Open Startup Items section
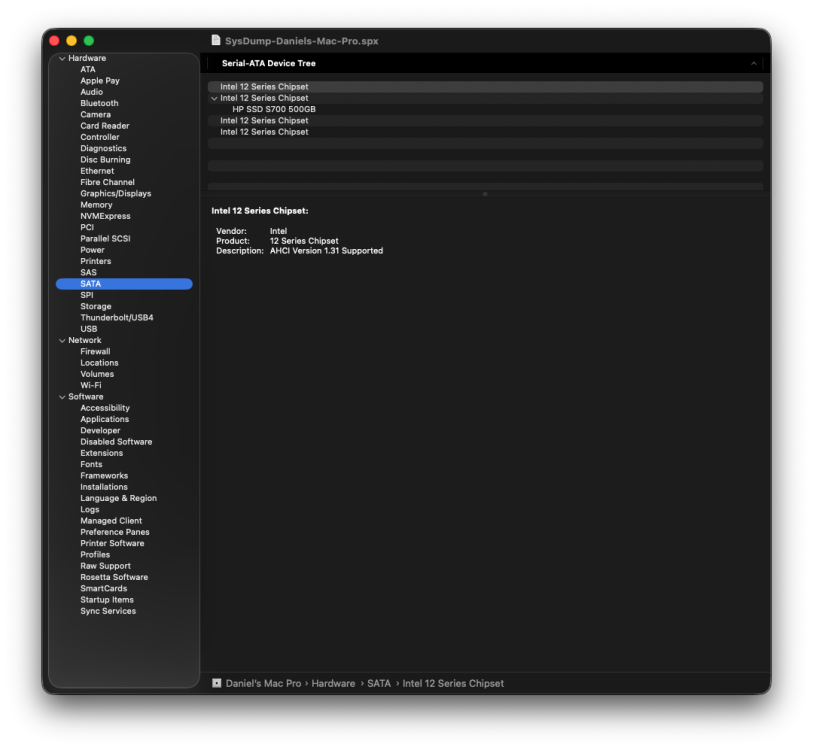 [107, 600]
